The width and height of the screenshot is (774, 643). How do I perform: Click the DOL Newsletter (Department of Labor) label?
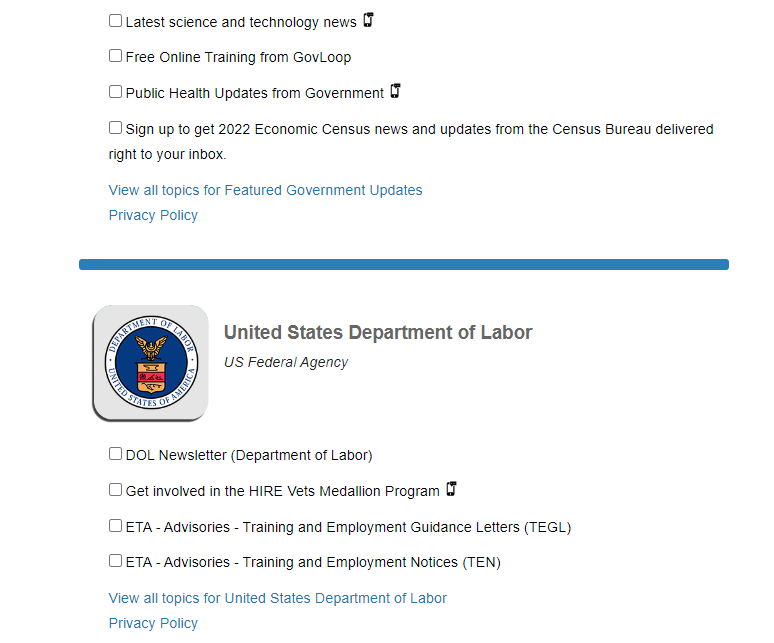point(249,455)
